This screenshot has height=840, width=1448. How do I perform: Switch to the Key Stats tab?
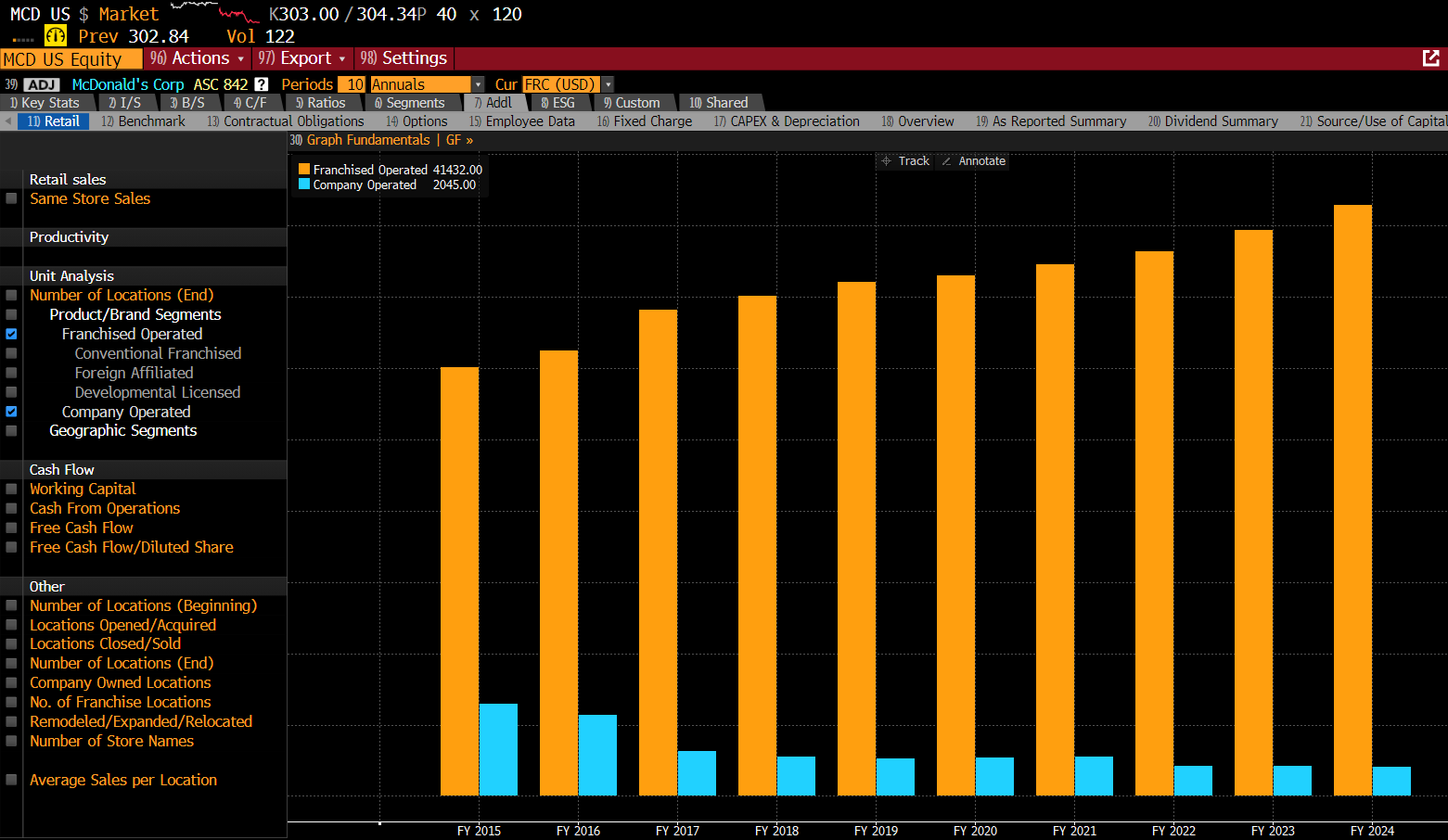(45, 103)
